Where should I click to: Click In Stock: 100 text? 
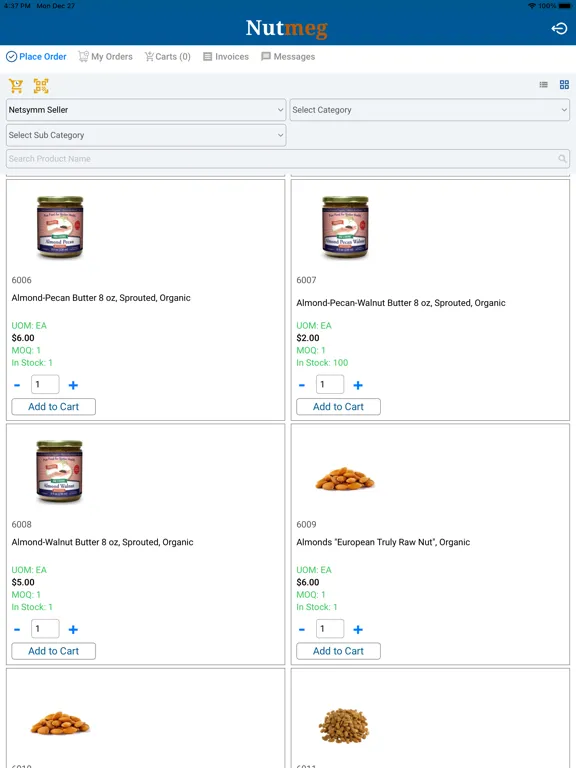[322, 363]
